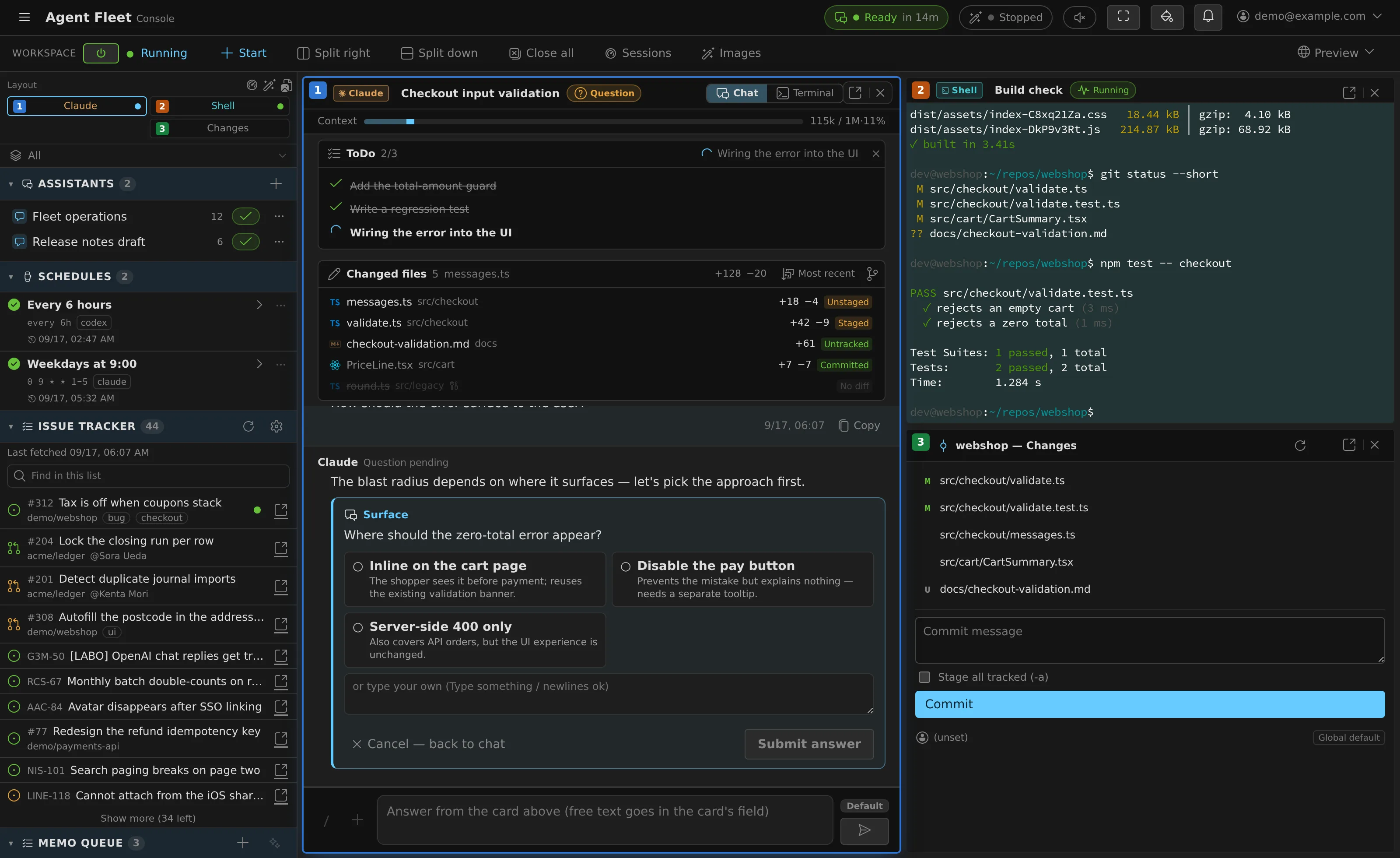Viewport: 1400px width, 858px height.
Task: Select Split down
Action: click(x=439, y=53)
